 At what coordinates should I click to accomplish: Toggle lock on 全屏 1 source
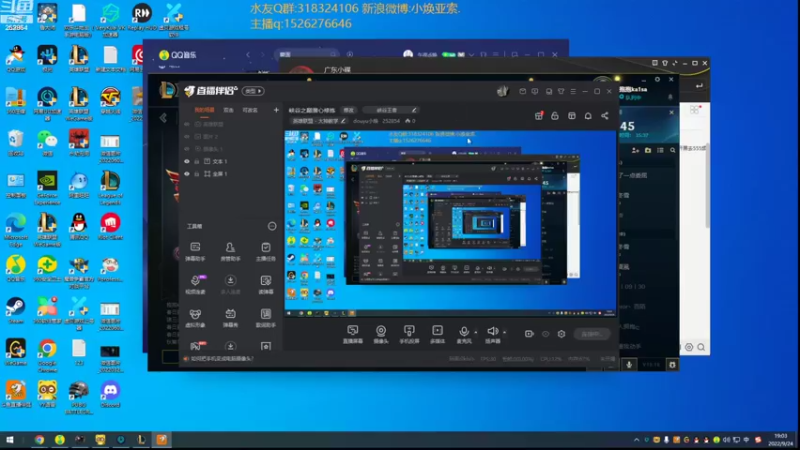[197, 174]
